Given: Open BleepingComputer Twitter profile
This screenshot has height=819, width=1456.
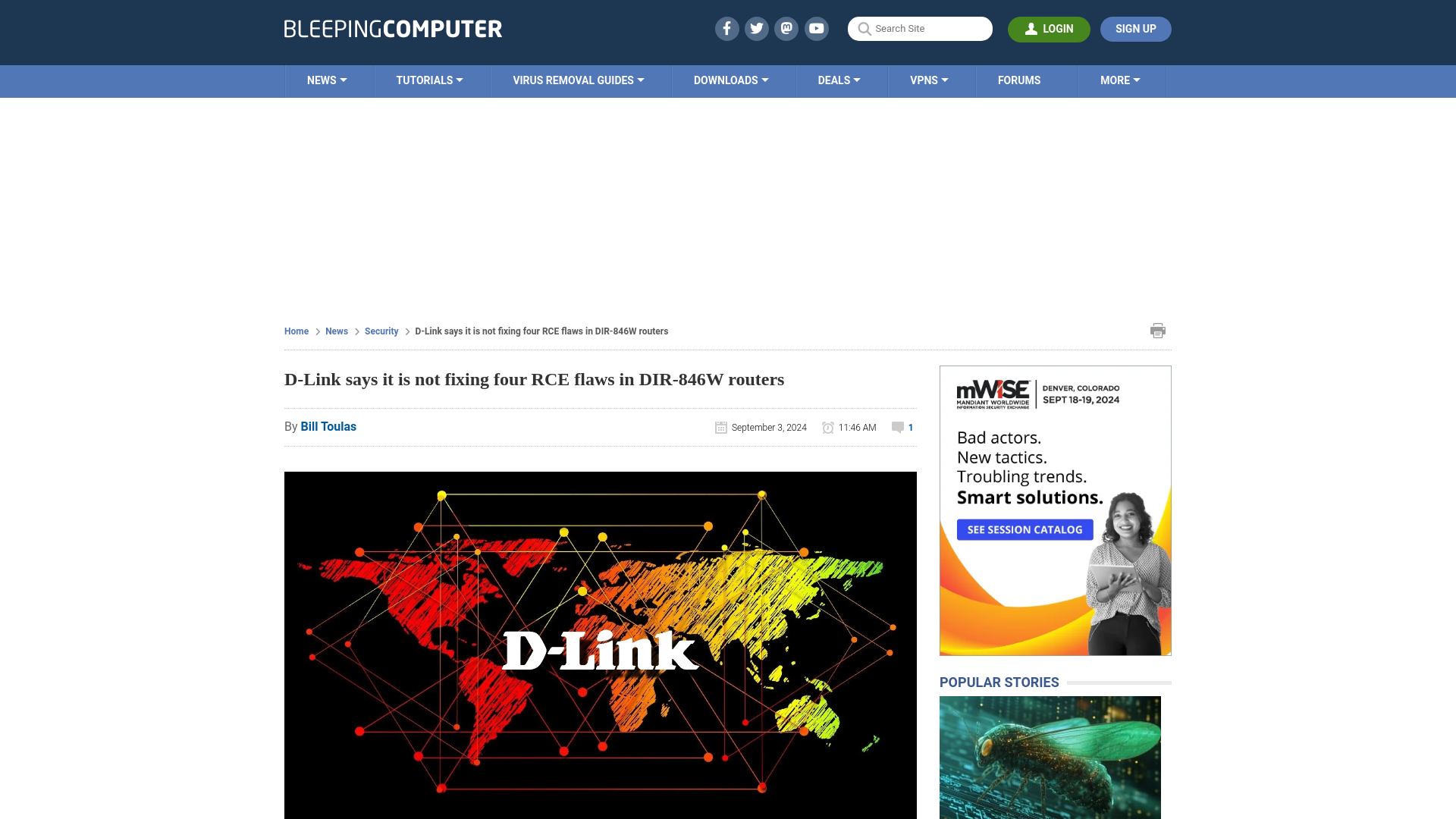Looking at the screenshot, I should [757, 28].
